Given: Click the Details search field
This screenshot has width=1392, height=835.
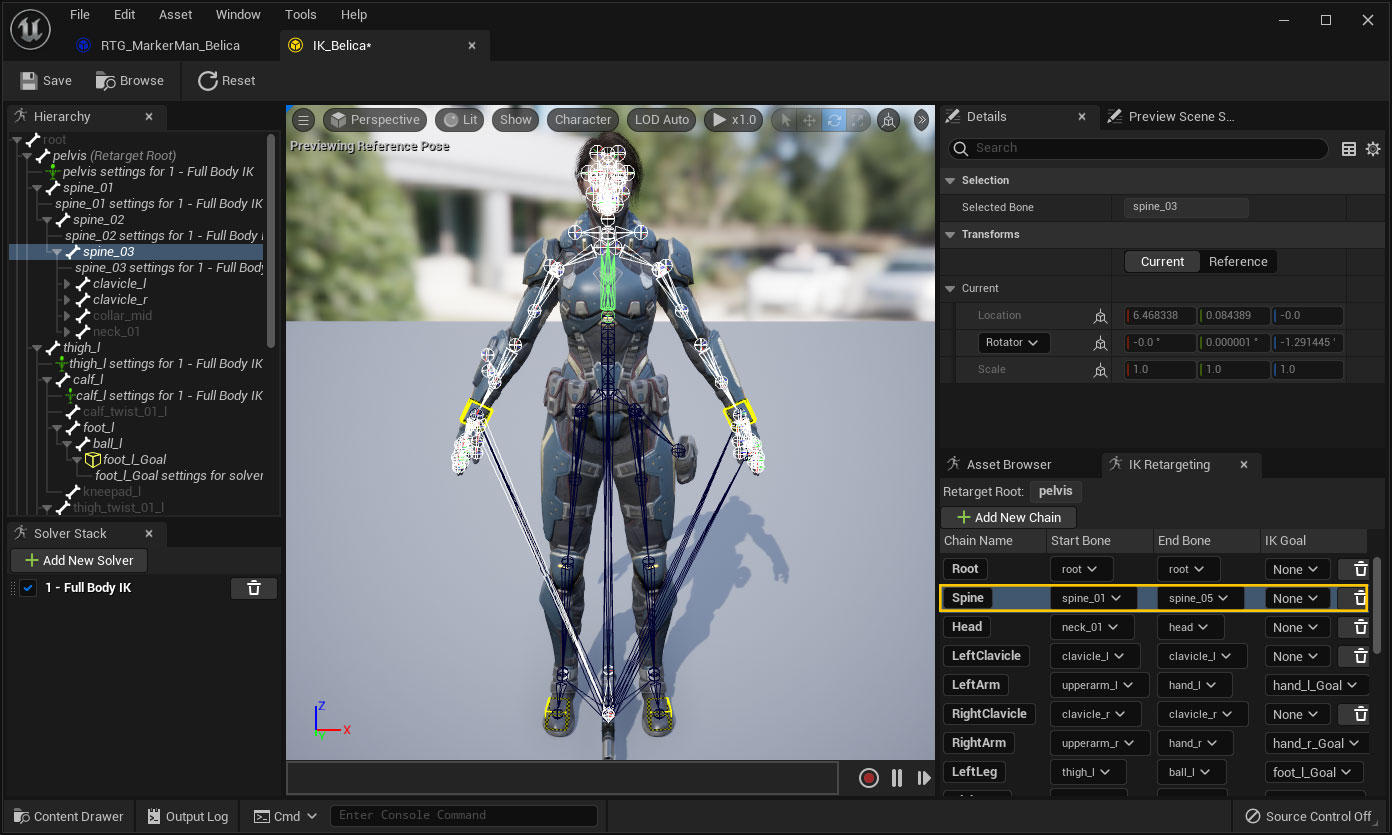Looking at the screenshot, I should pyautogui.click(x=1138, y=148).
